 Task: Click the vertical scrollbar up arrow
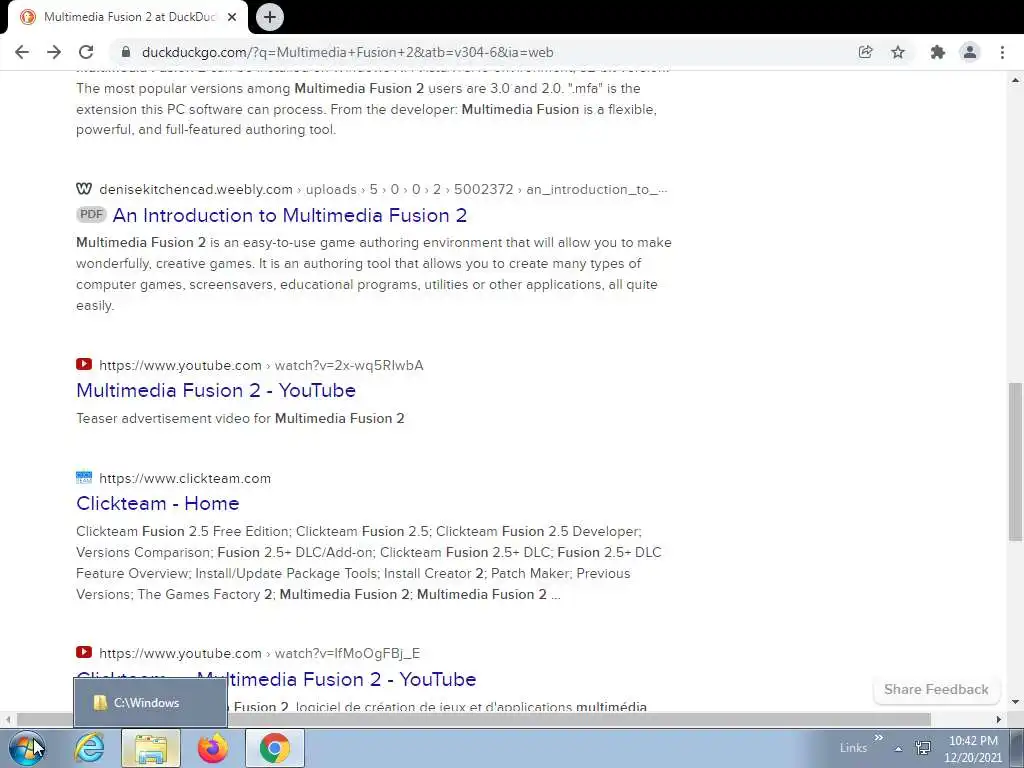(x=1015, y=80)
